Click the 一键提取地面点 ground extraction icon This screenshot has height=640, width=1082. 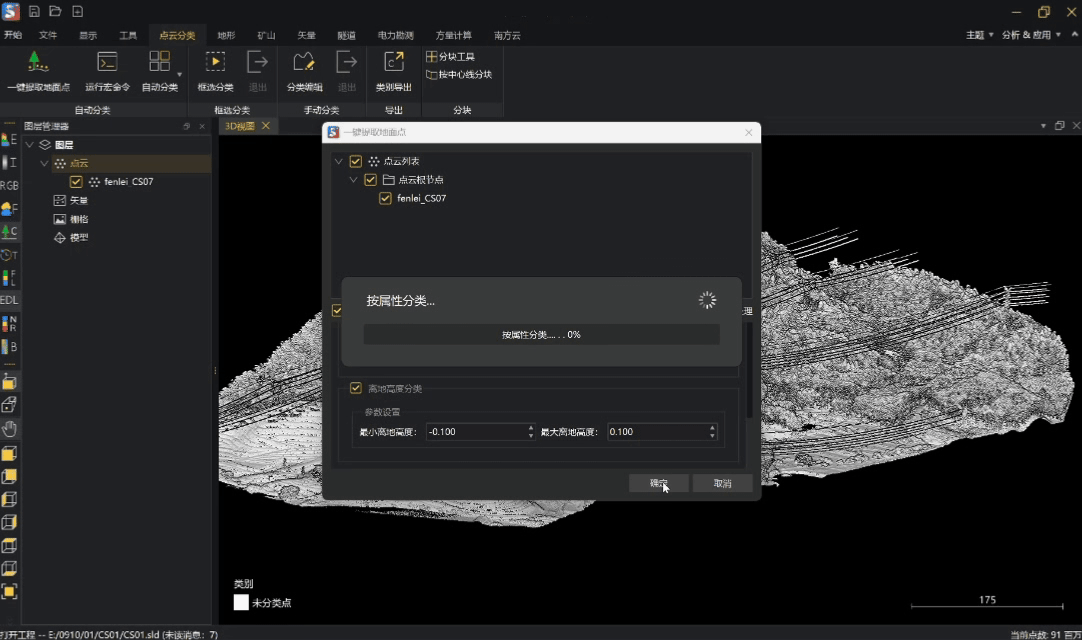click(38, 63)
